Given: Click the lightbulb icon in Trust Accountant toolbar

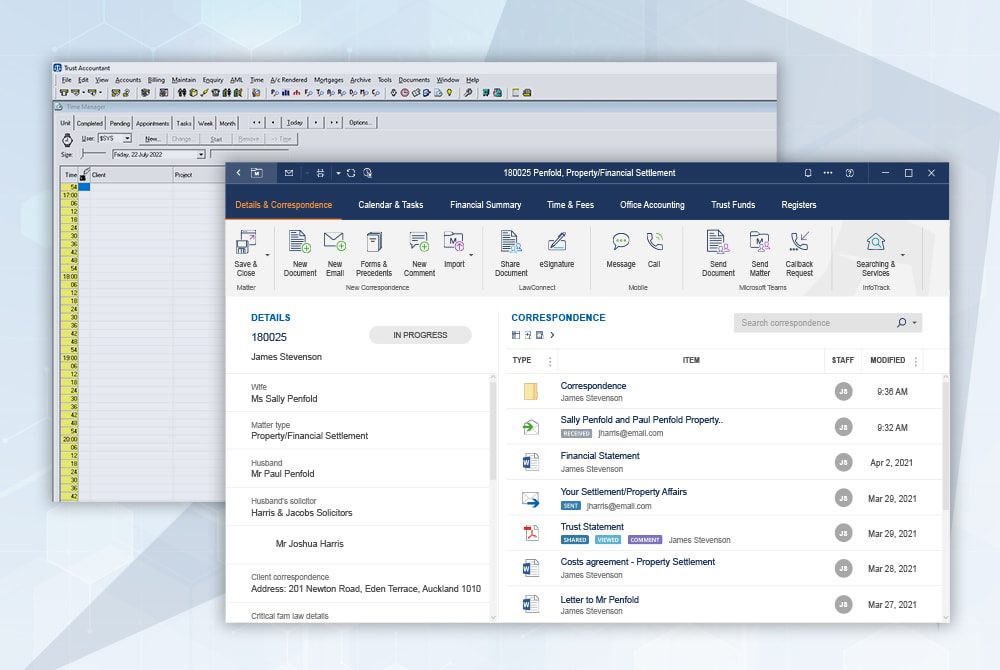Looking at the screenshot, I should point(450,92).
